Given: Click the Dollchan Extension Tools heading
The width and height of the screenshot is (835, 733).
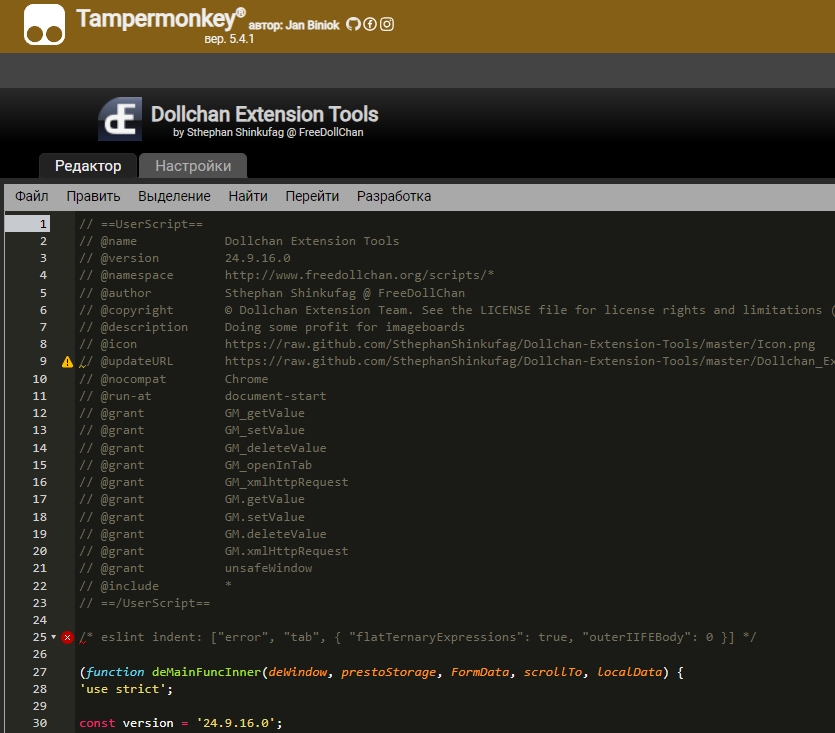Looking at the screenshot, I should point(265,115).
